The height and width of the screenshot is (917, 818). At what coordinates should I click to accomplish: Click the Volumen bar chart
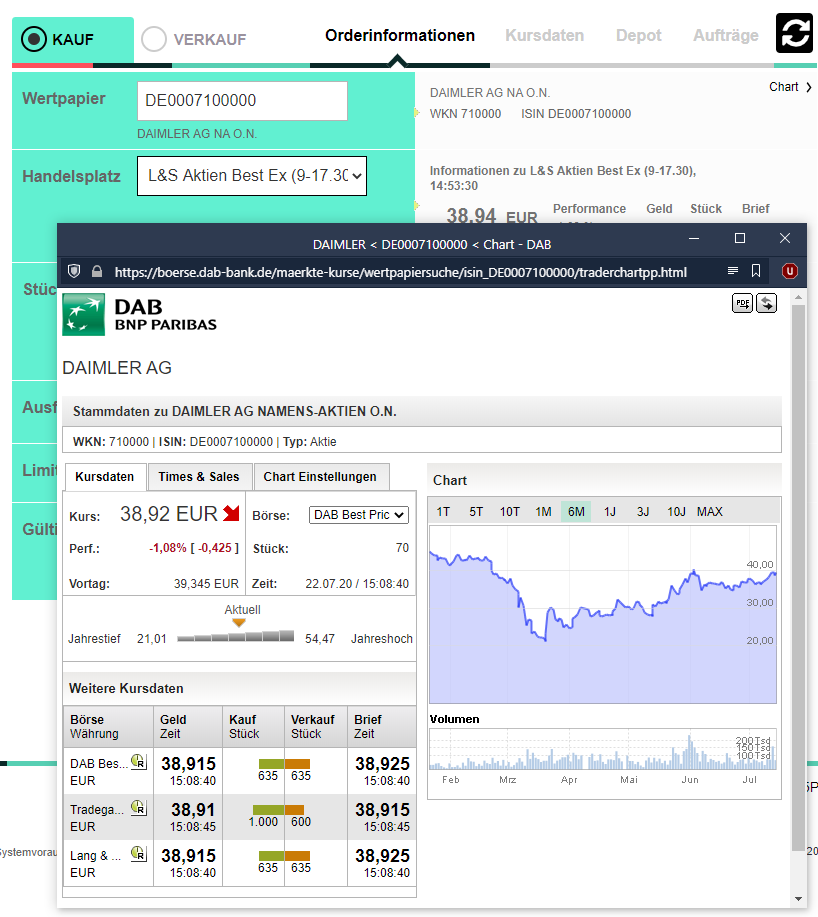[603, 749]
